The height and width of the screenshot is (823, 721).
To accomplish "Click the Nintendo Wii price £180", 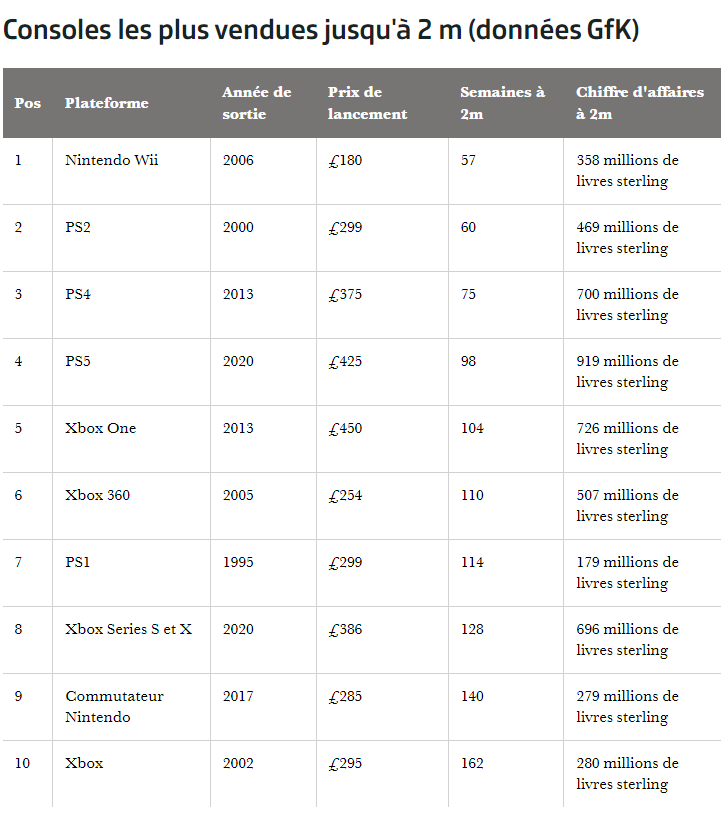I will (x=345, y=160).
